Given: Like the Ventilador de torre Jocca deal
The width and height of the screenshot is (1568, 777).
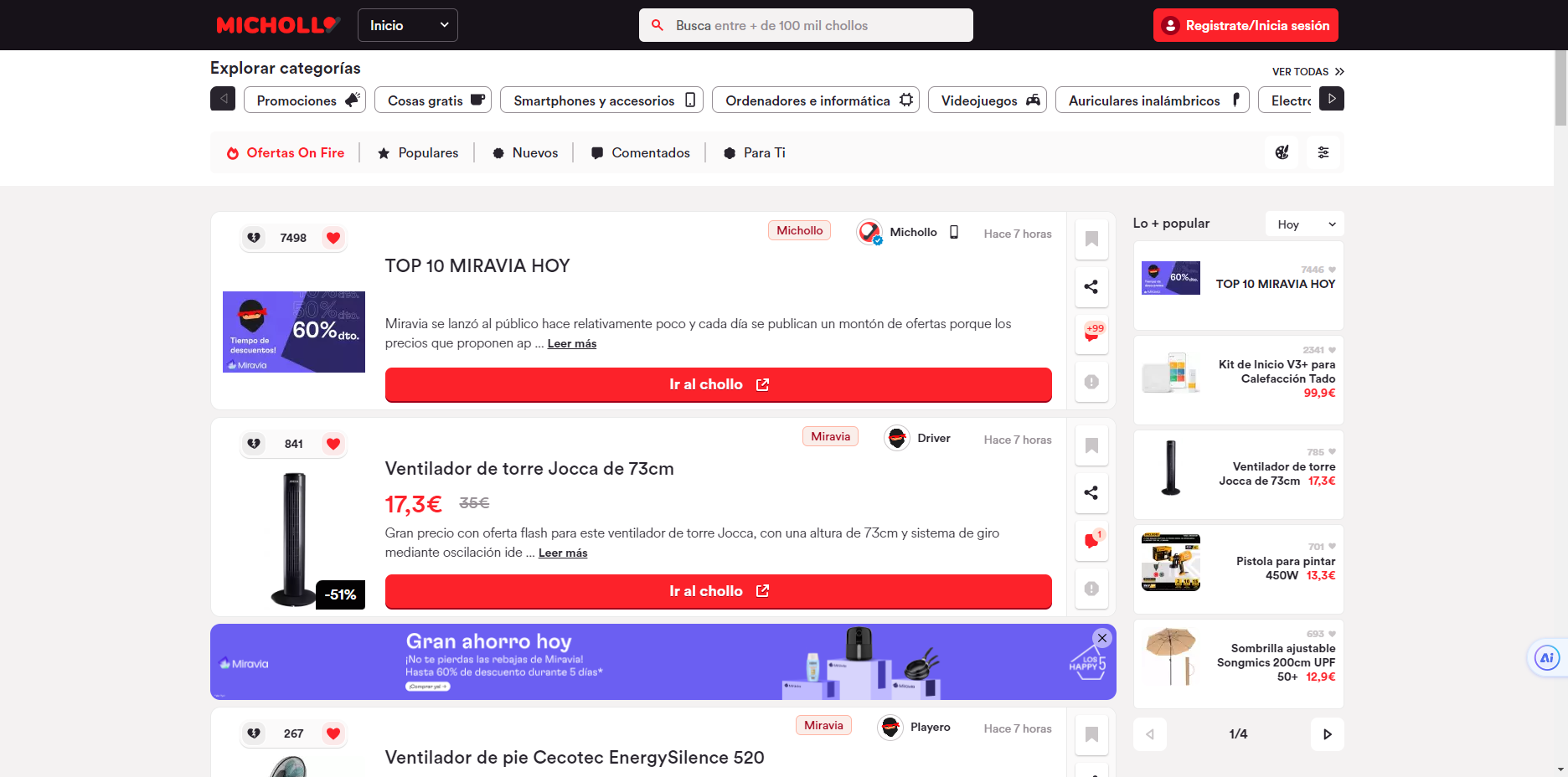Looking at the screenshot, I should coord(333,444).
